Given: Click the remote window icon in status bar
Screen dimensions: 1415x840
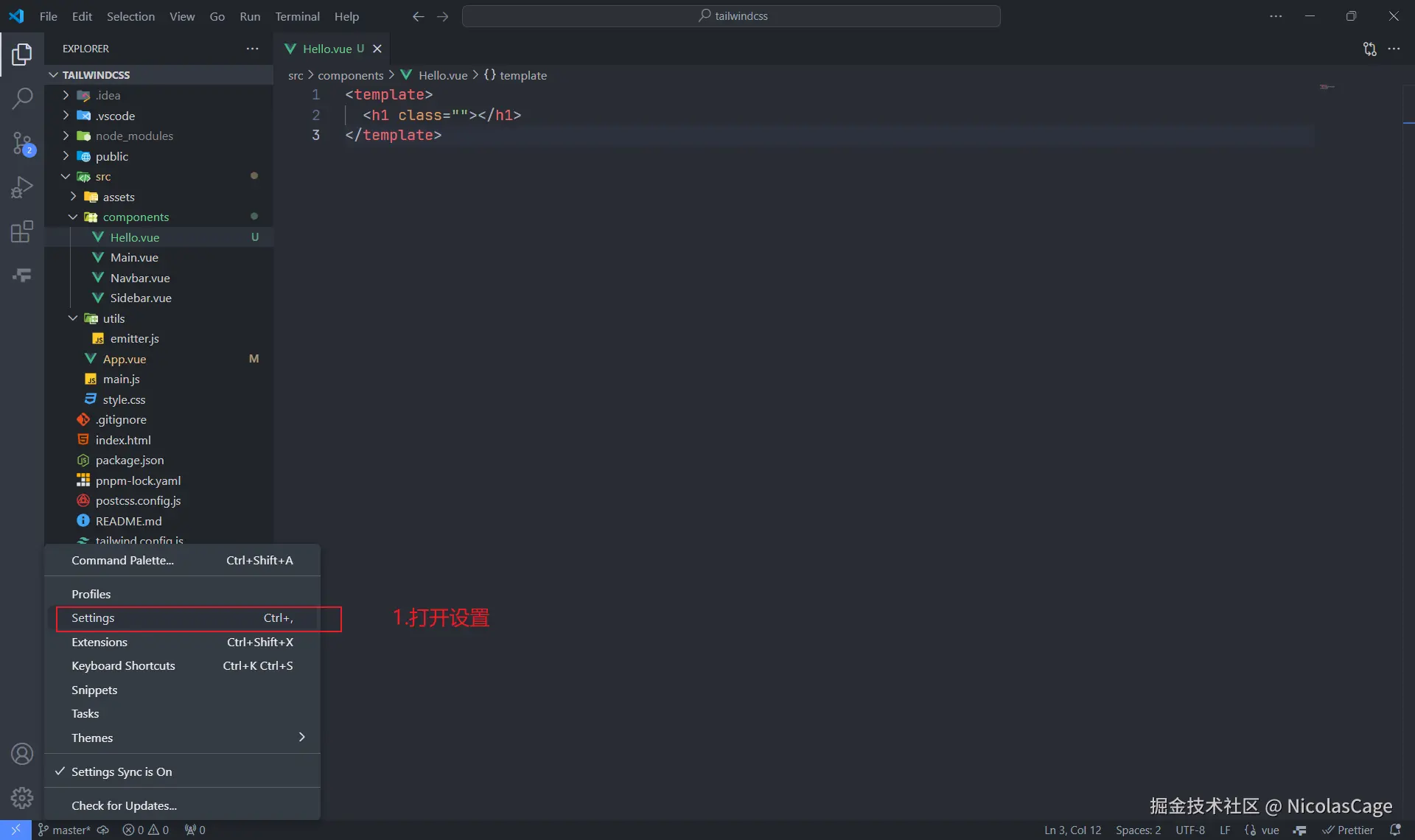Looking at the screenshot, I should pyautogui.click(x=15, y=830).
